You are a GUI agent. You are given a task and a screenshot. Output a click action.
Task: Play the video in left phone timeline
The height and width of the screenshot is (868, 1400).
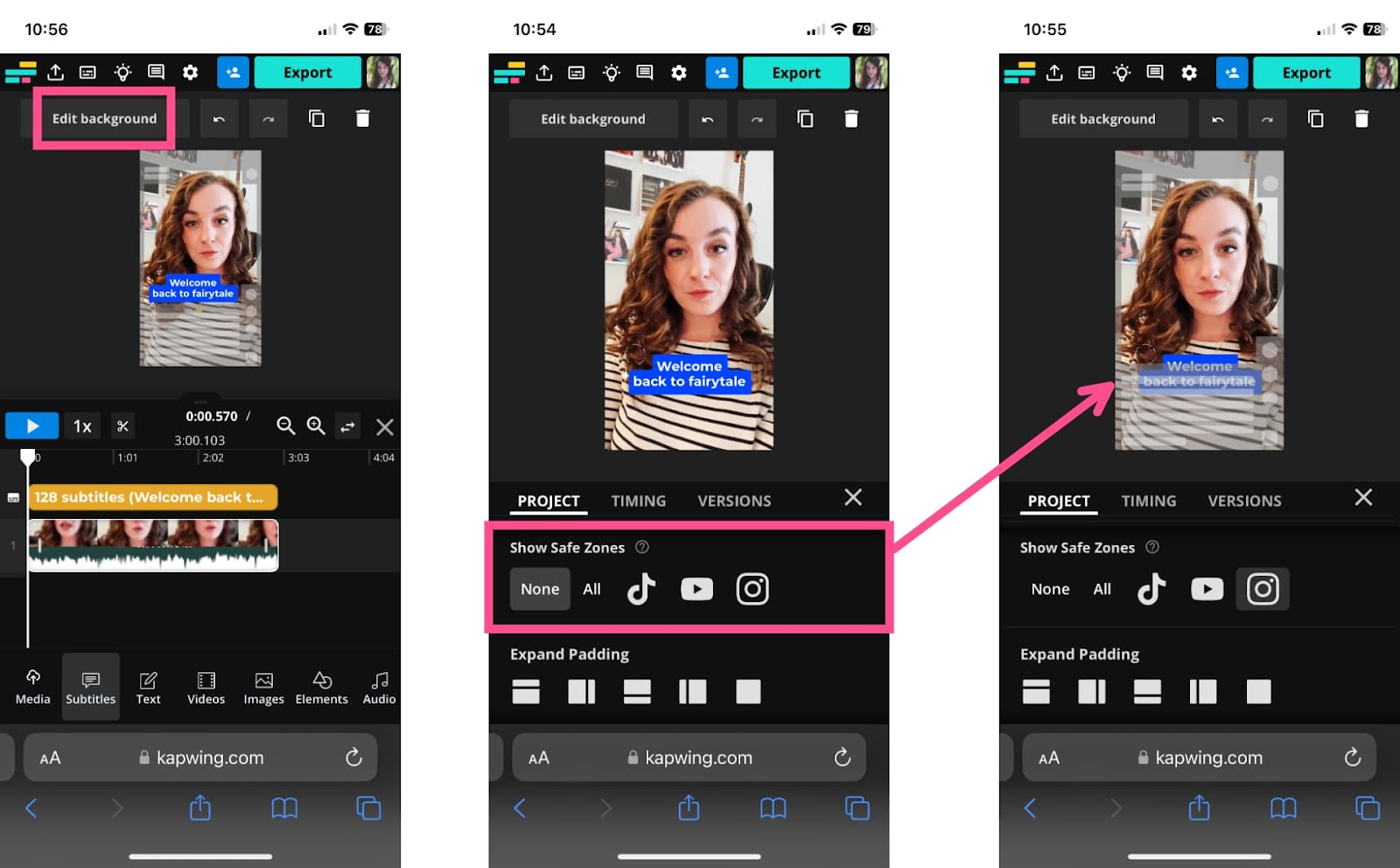32,426
